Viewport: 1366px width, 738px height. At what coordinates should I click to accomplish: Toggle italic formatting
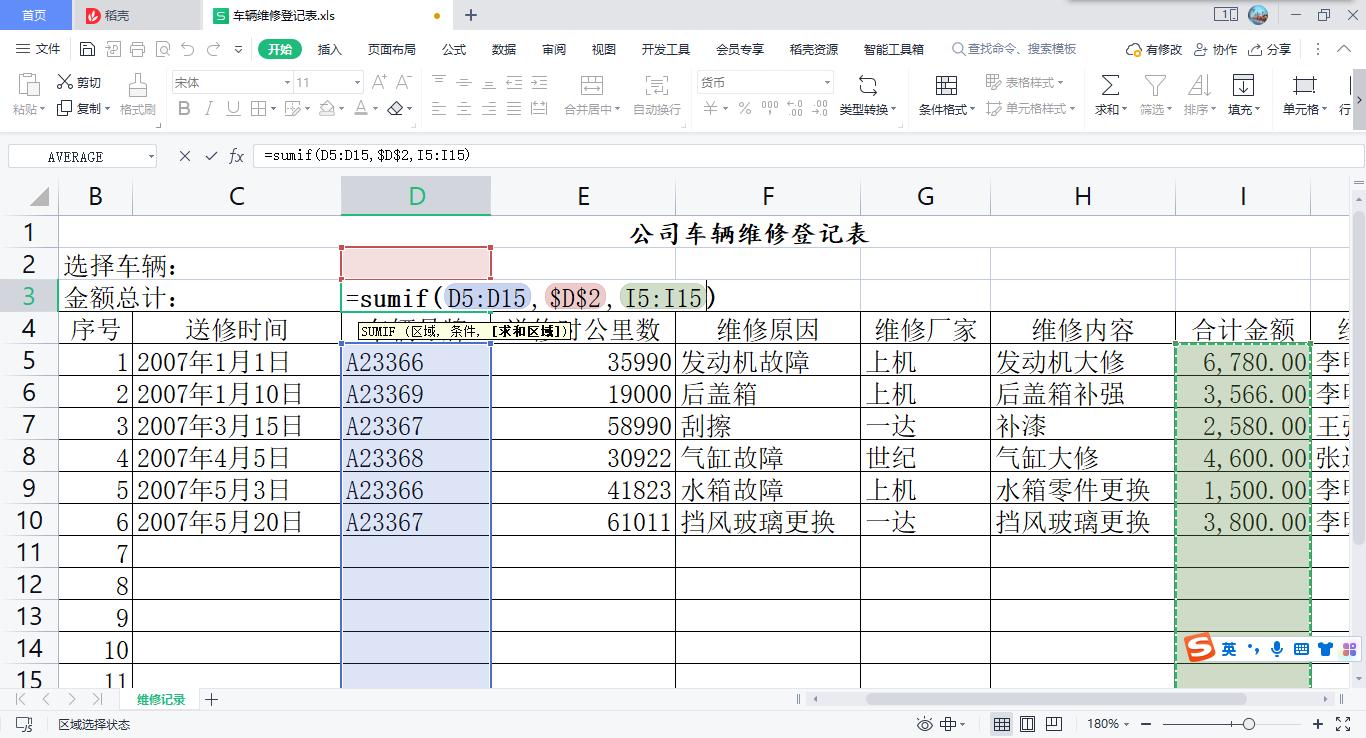[210, 109]
